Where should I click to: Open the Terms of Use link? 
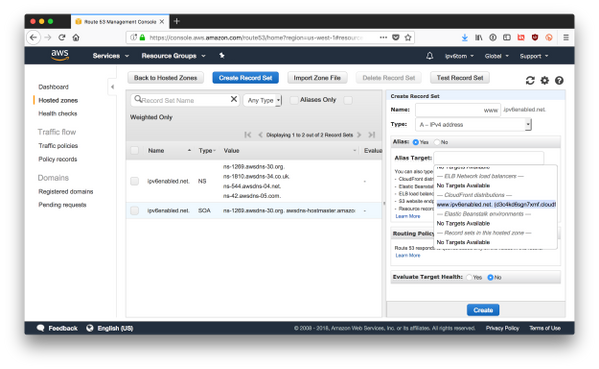545,328
